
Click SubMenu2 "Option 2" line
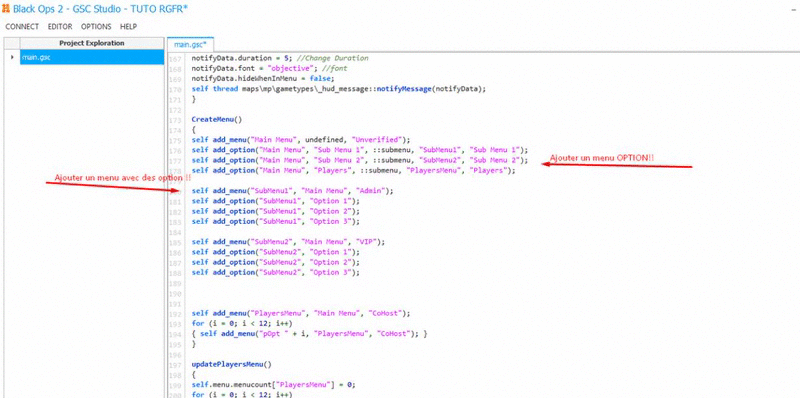276,262
